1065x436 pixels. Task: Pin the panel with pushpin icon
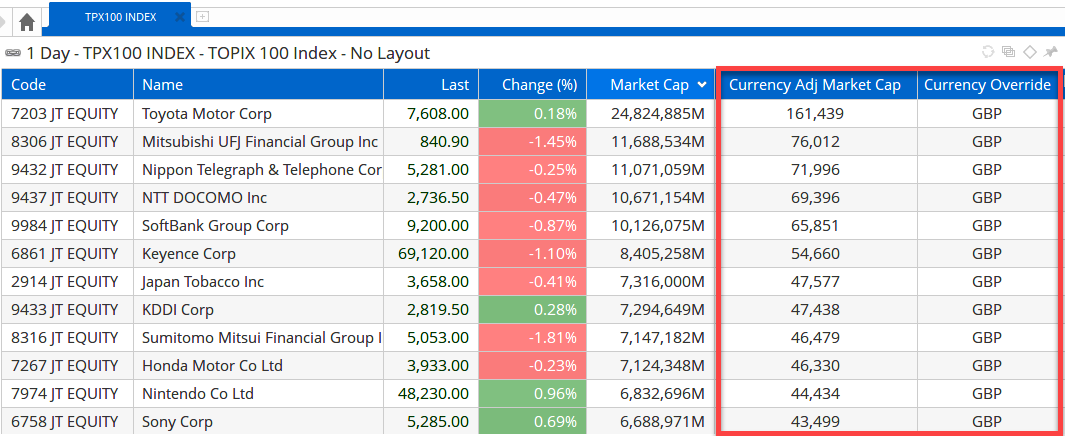(x=1051, y=52)
